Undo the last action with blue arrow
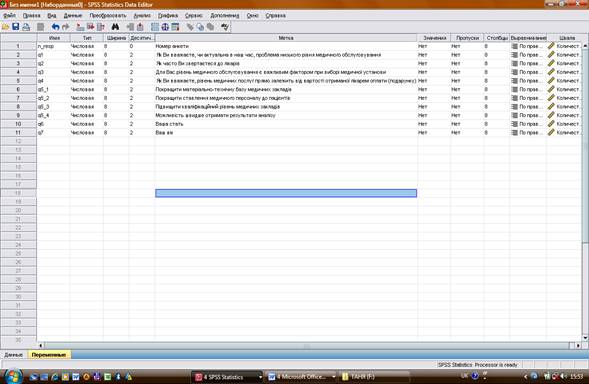Viewport: 589px width, 384px height. 56,27
